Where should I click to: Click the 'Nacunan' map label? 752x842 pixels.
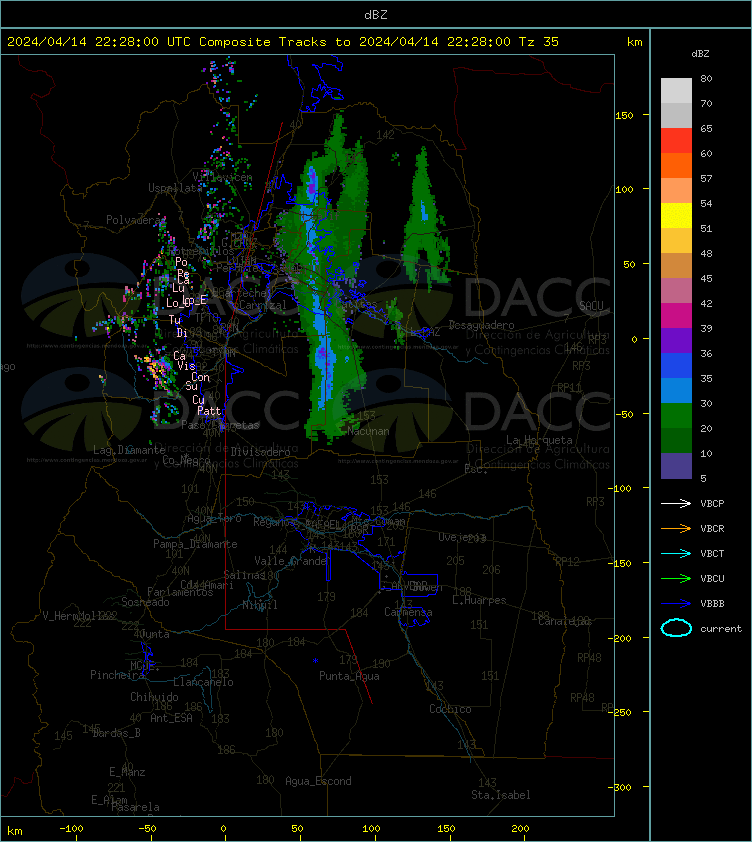tap(368, 431)
